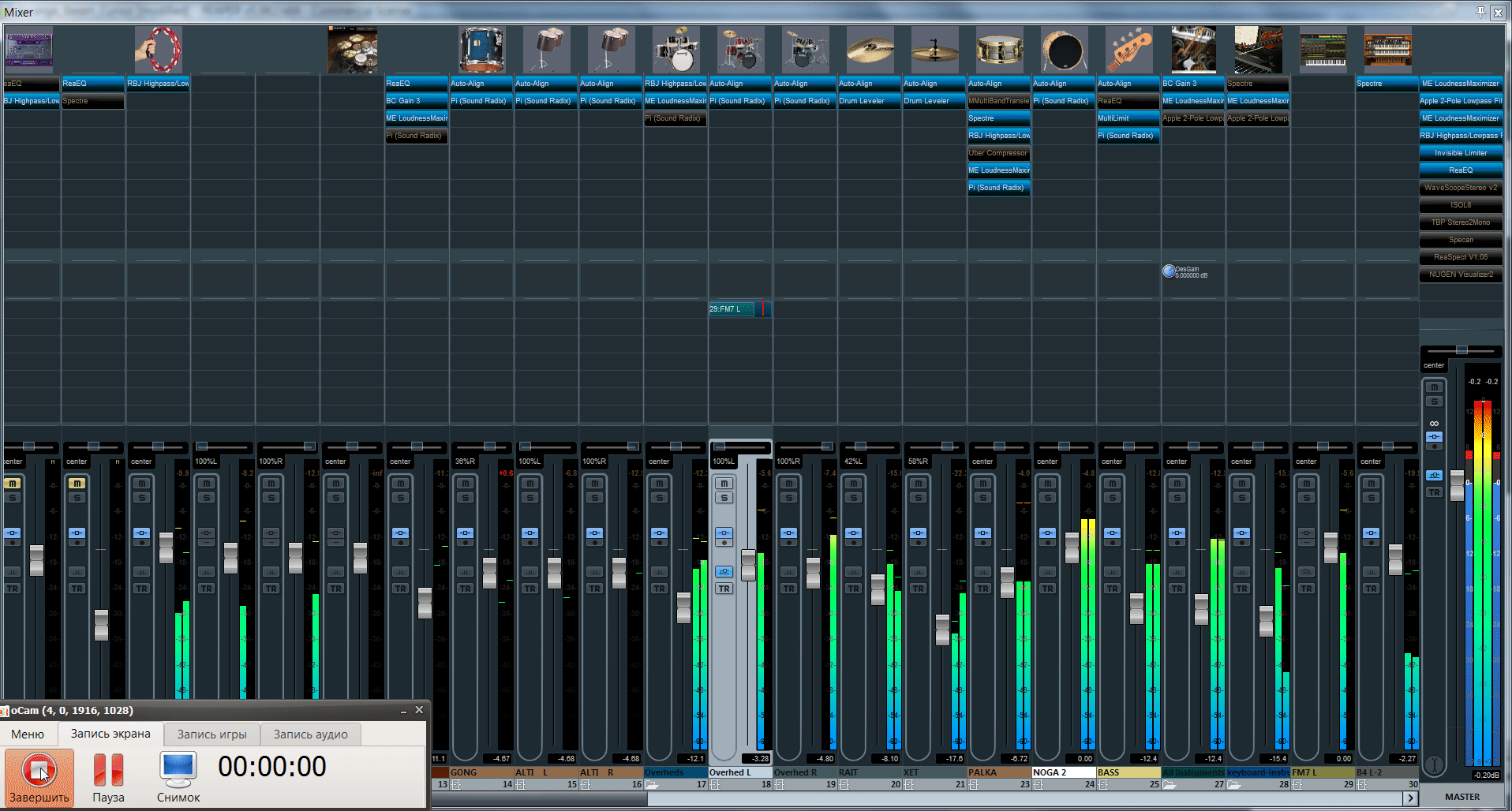Mute the NOGA 2 track
This screenshot has width=1512, height=811.
pyautogui.click(x=1047, y=483)
